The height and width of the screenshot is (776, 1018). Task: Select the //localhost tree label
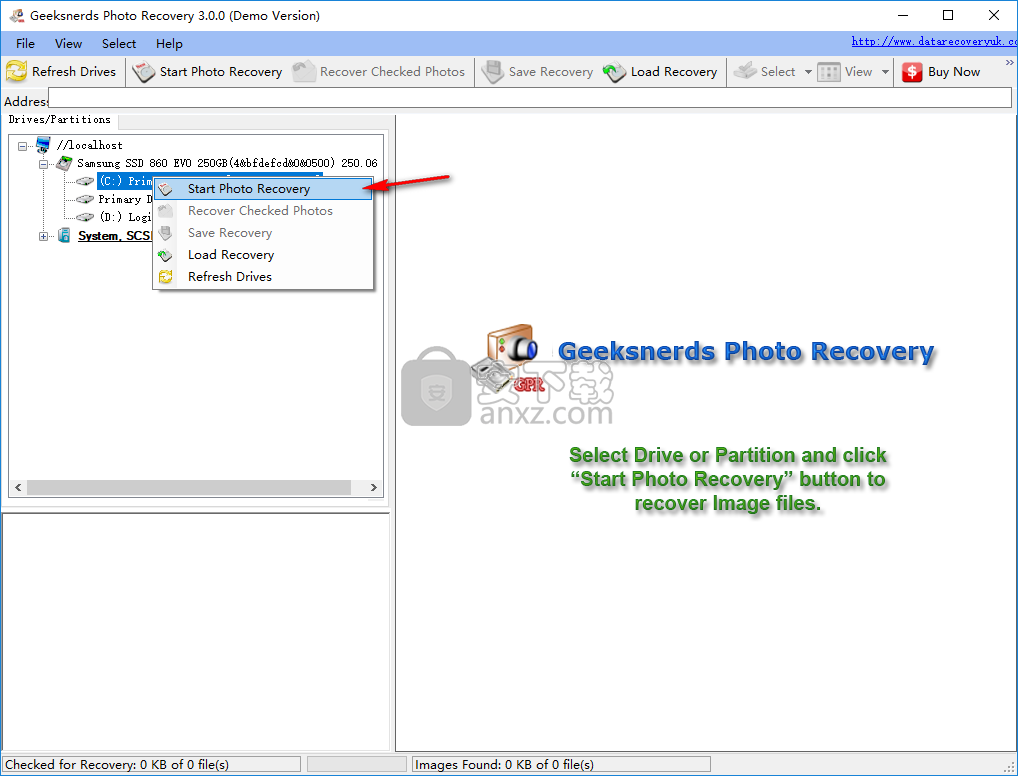(x=90, y=145)
